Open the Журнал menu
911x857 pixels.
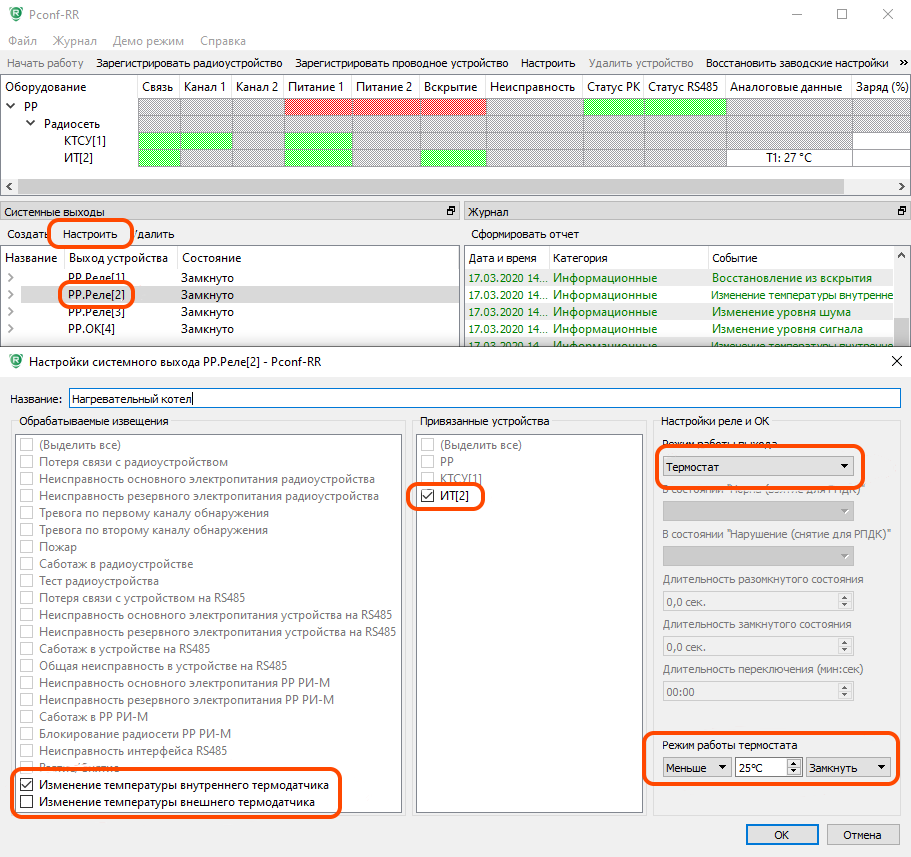pyautogui.click(x=74, y=41)
